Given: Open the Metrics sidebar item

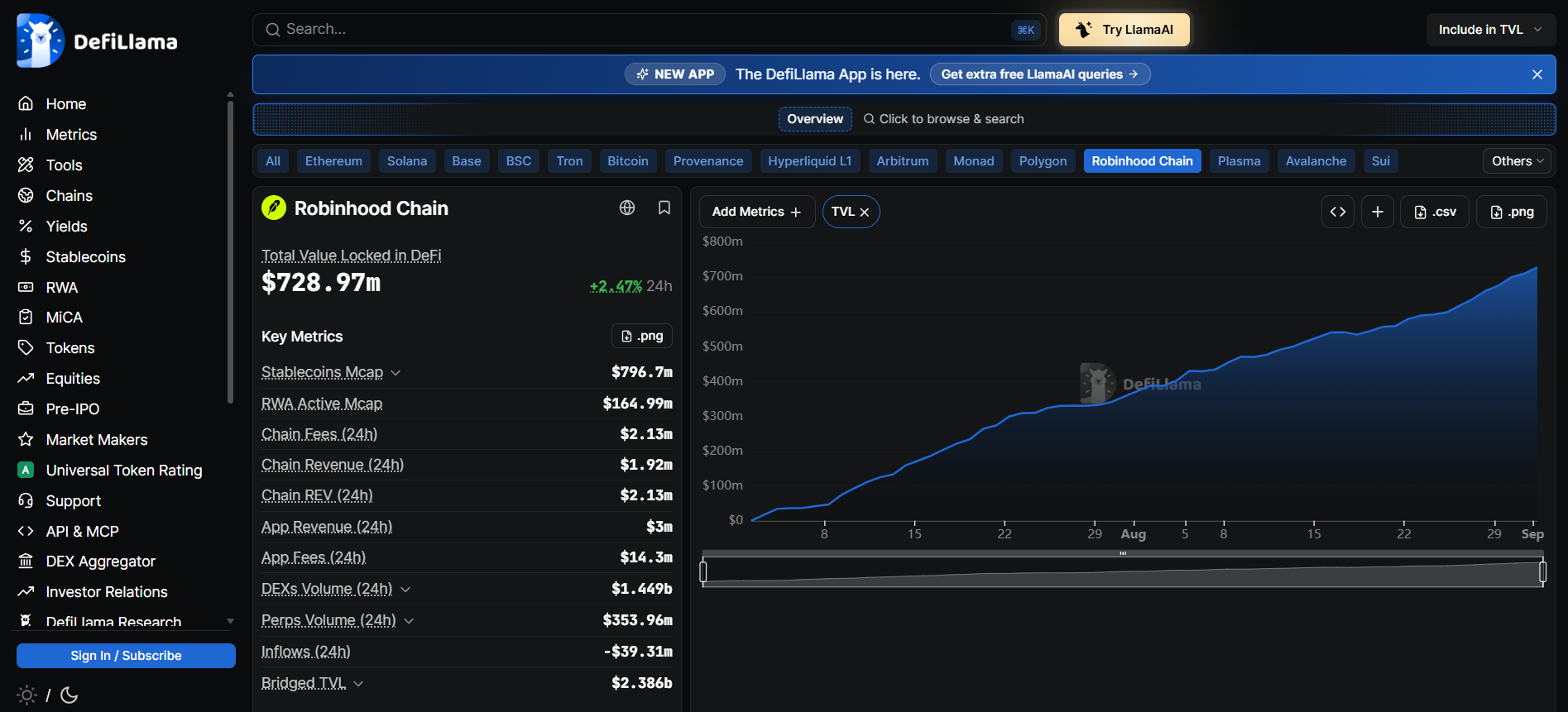Looking at the screenshot, I should pos(71,135).
